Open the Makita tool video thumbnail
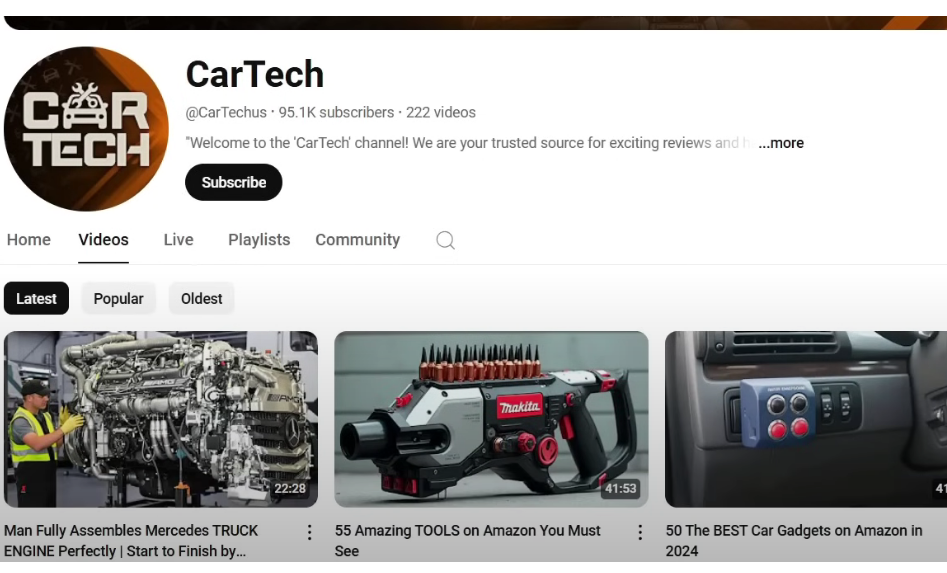Image resolution: width=947 pixels, height=573 pixels. pos(491,419)
